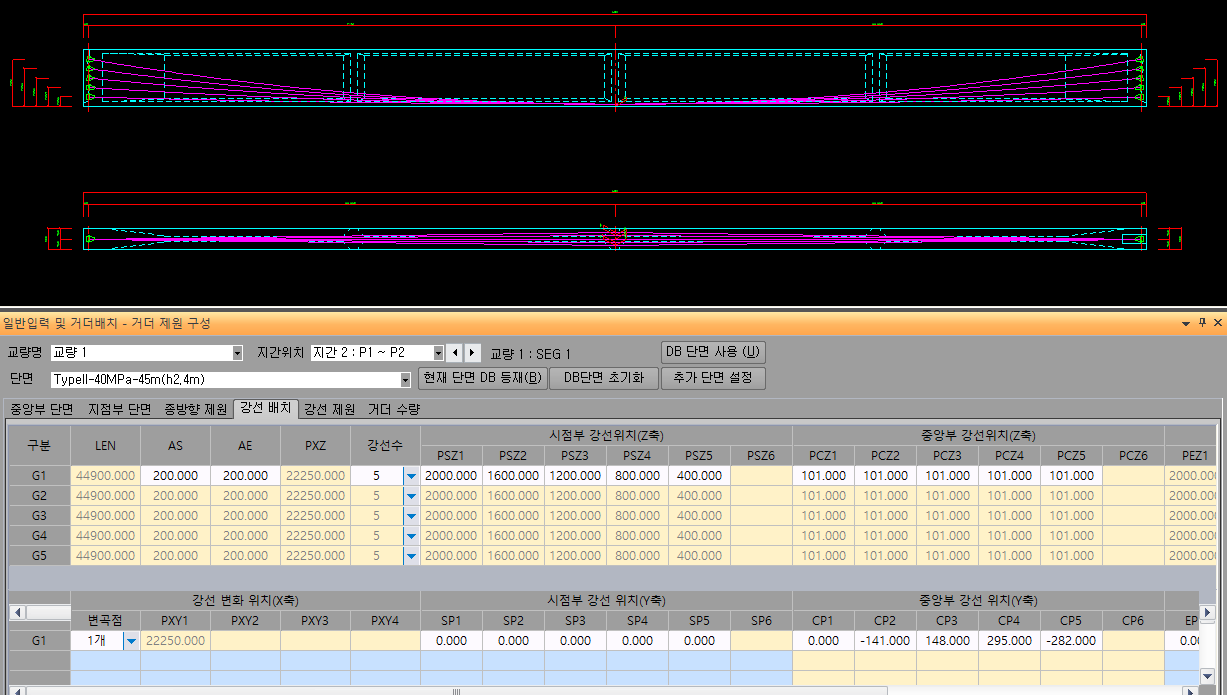This screenshot has width=1227, height=695.
Task: Switch to the 중앙부 단면 tab
Action: 42,409
